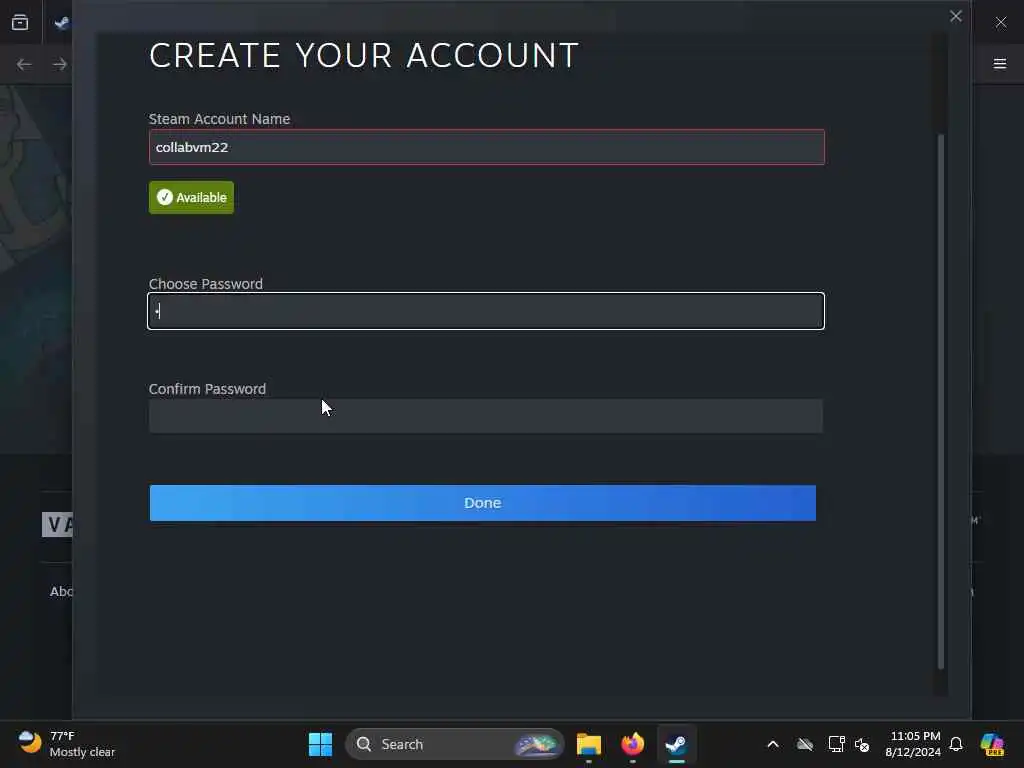Viewport: 1024px width, 768px height.
Task: Open the notifications bell
Action: click(x=956, y=744)
